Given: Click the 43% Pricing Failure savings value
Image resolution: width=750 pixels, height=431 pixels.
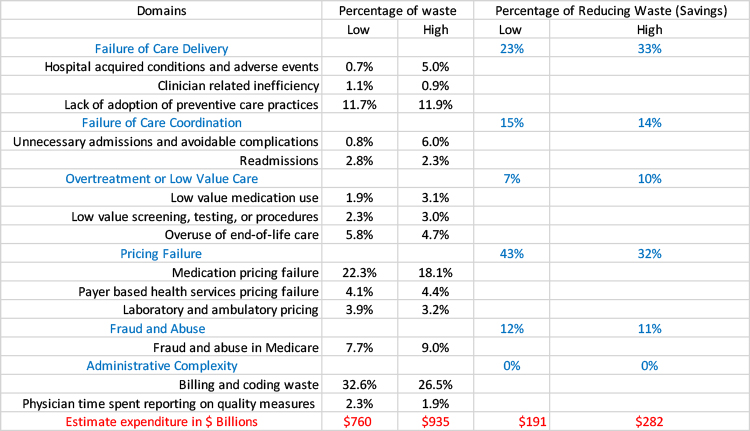Looking at the screenshot, I should tap(510, 254).
